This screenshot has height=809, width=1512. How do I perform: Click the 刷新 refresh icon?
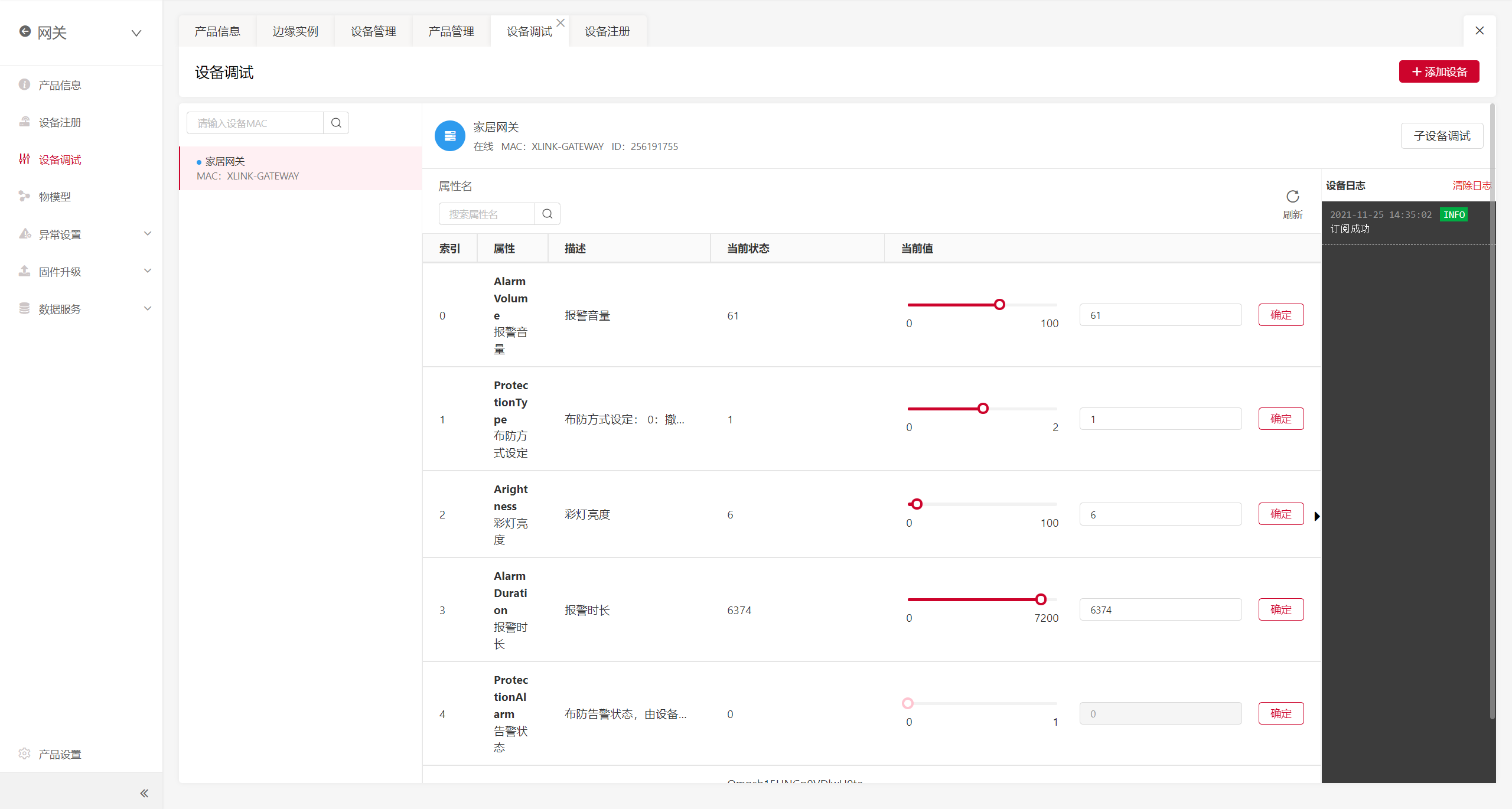1292,197
